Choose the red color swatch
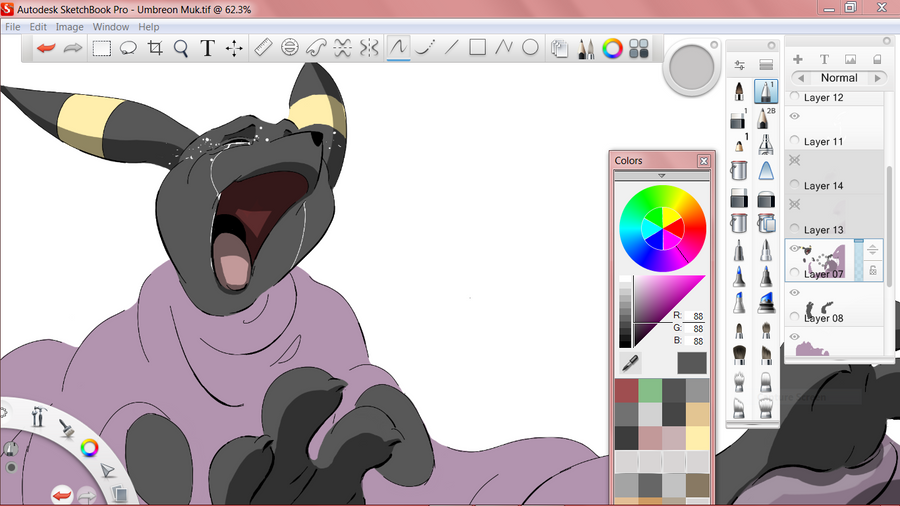 (626, 391)
